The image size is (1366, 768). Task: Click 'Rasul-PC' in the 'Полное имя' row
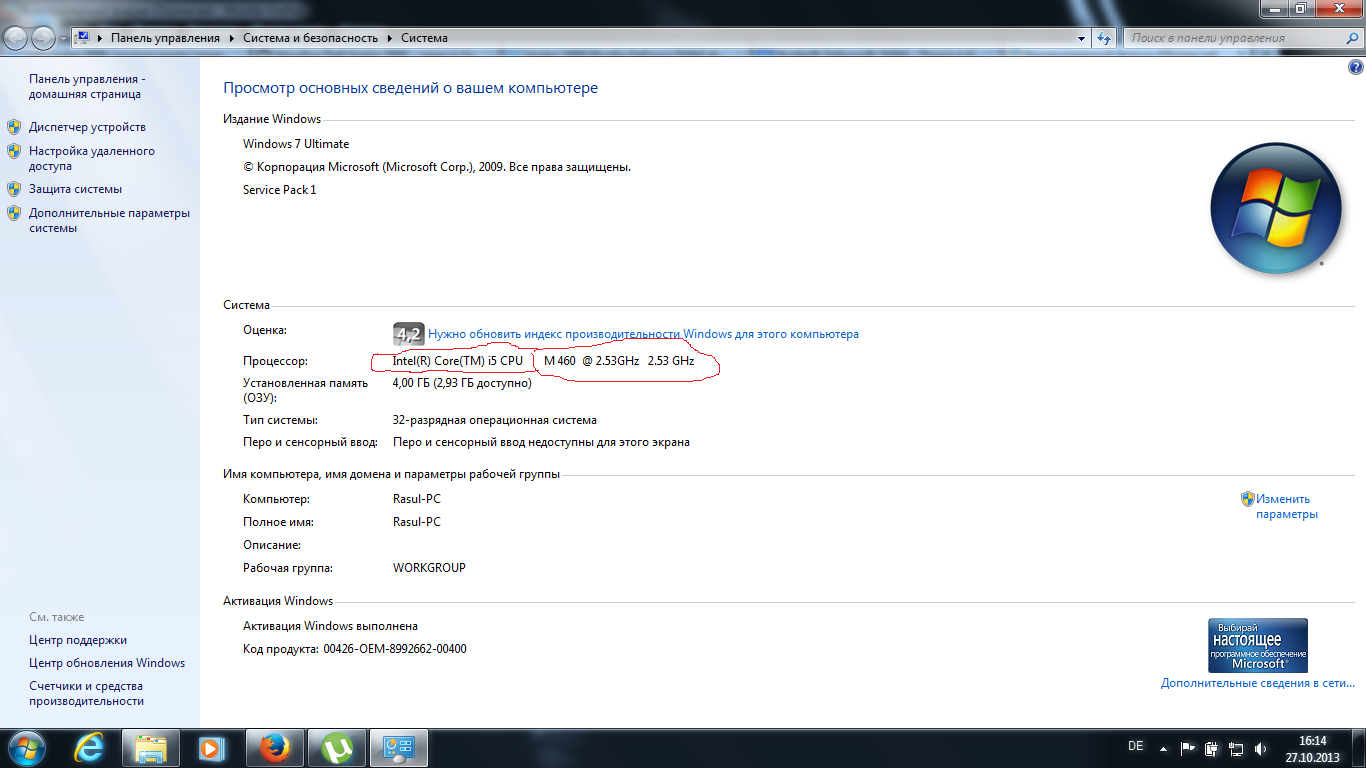pyautogui.click(x=417, y=522)
